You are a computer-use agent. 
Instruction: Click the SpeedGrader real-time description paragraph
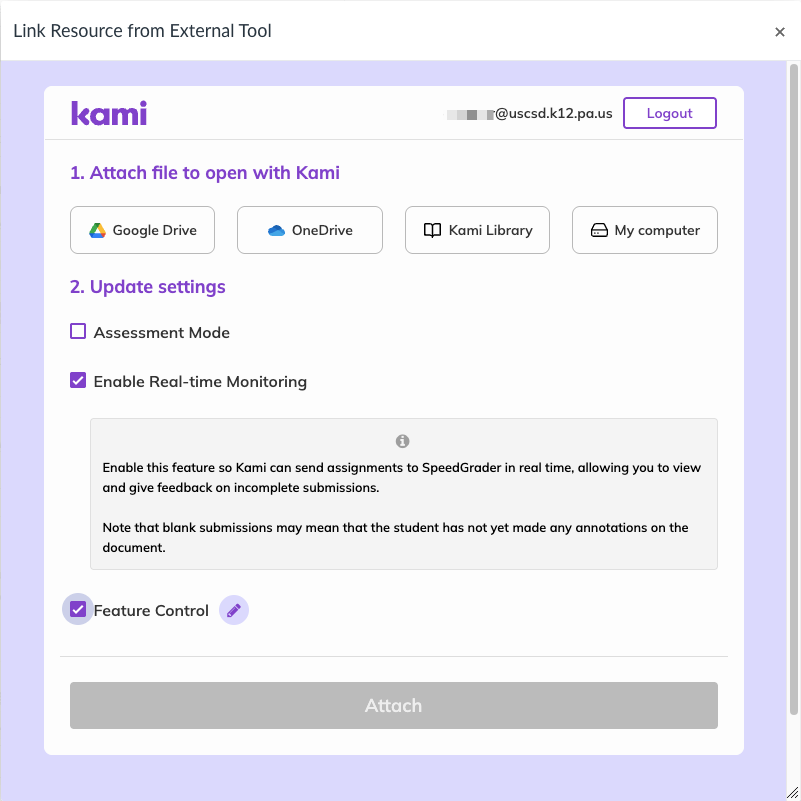pyautogui.click(x=402, y=478)
